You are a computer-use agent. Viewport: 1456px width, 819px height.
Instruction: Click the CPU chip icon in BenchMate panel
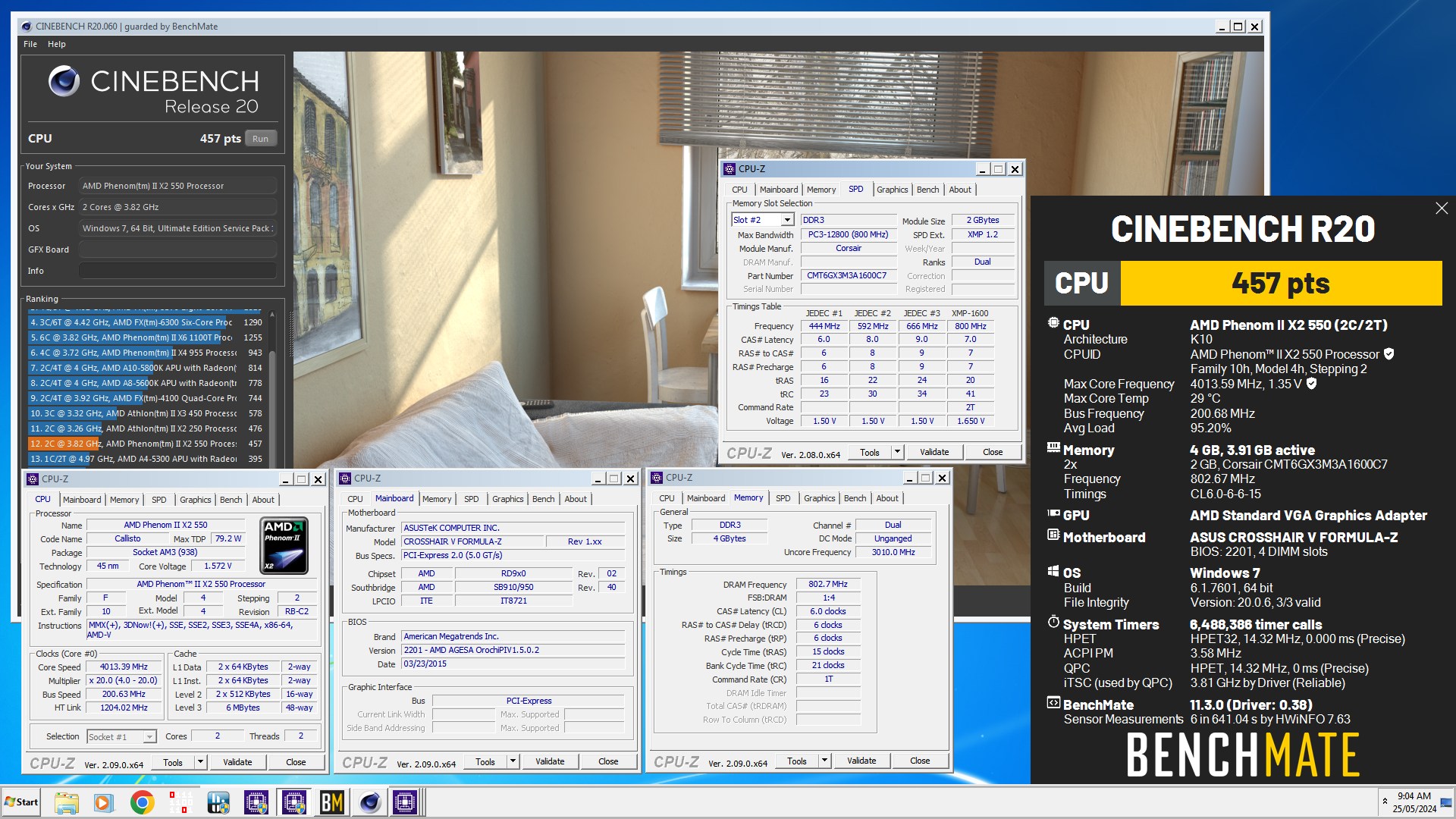(1053, 323)
